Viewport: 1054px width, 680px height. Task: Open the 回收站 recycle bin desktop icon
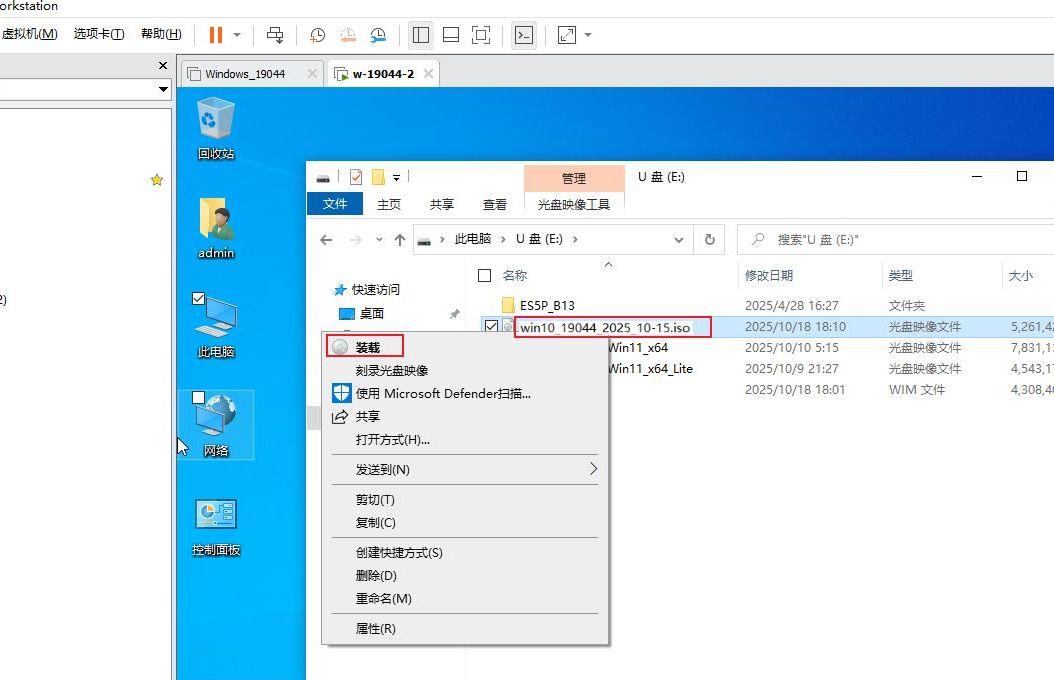216,125
